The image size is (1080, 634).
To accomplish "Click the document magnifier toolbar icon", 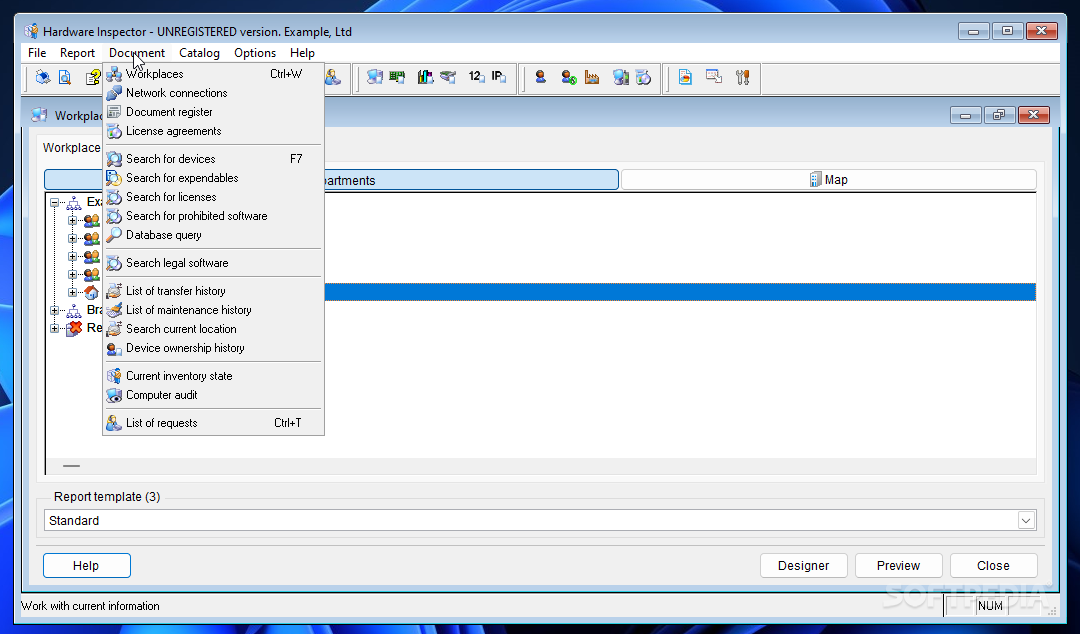I will click(x=65, y=77).
